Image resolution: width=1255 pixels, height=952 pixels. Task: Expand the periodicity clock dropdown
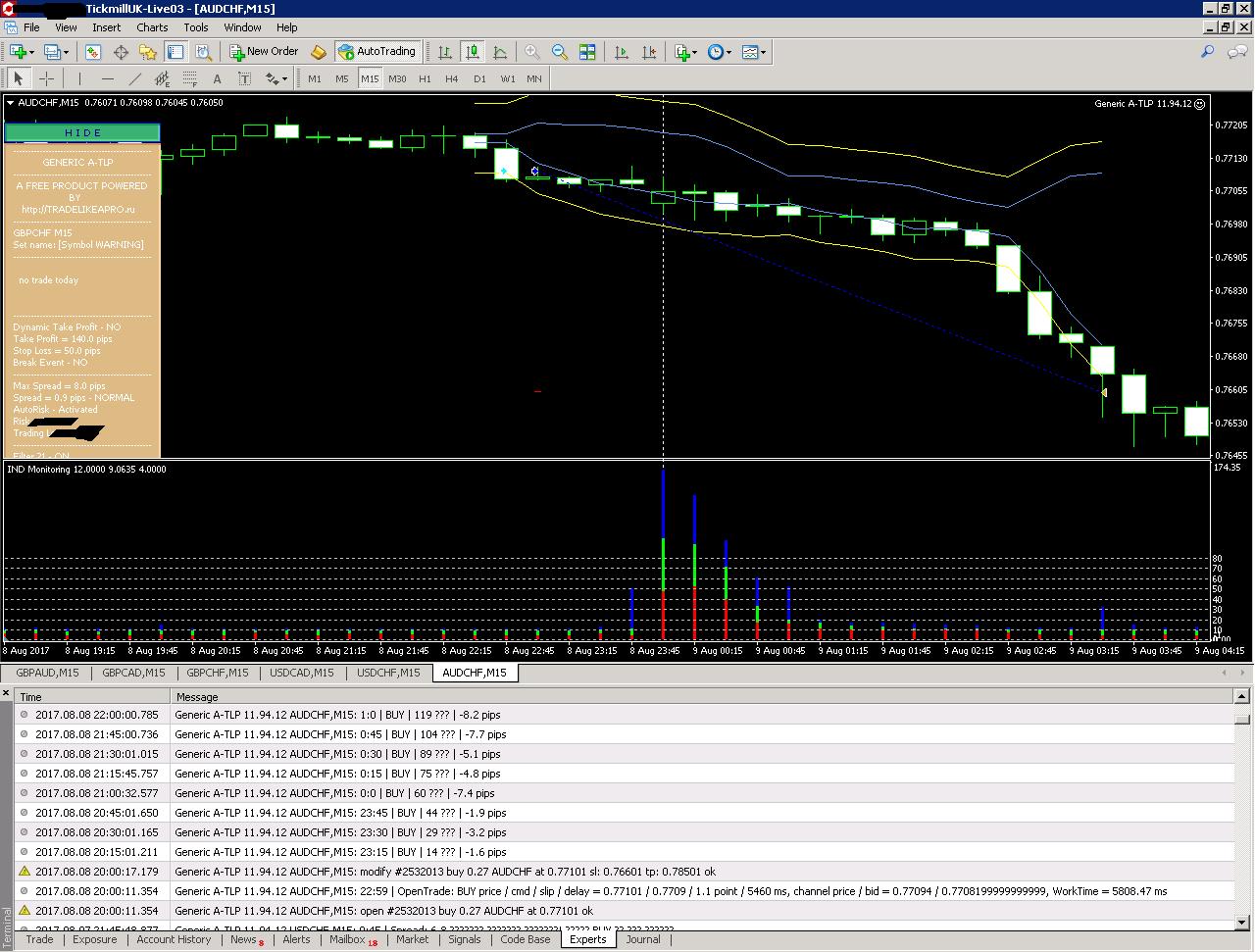(728, 52)
